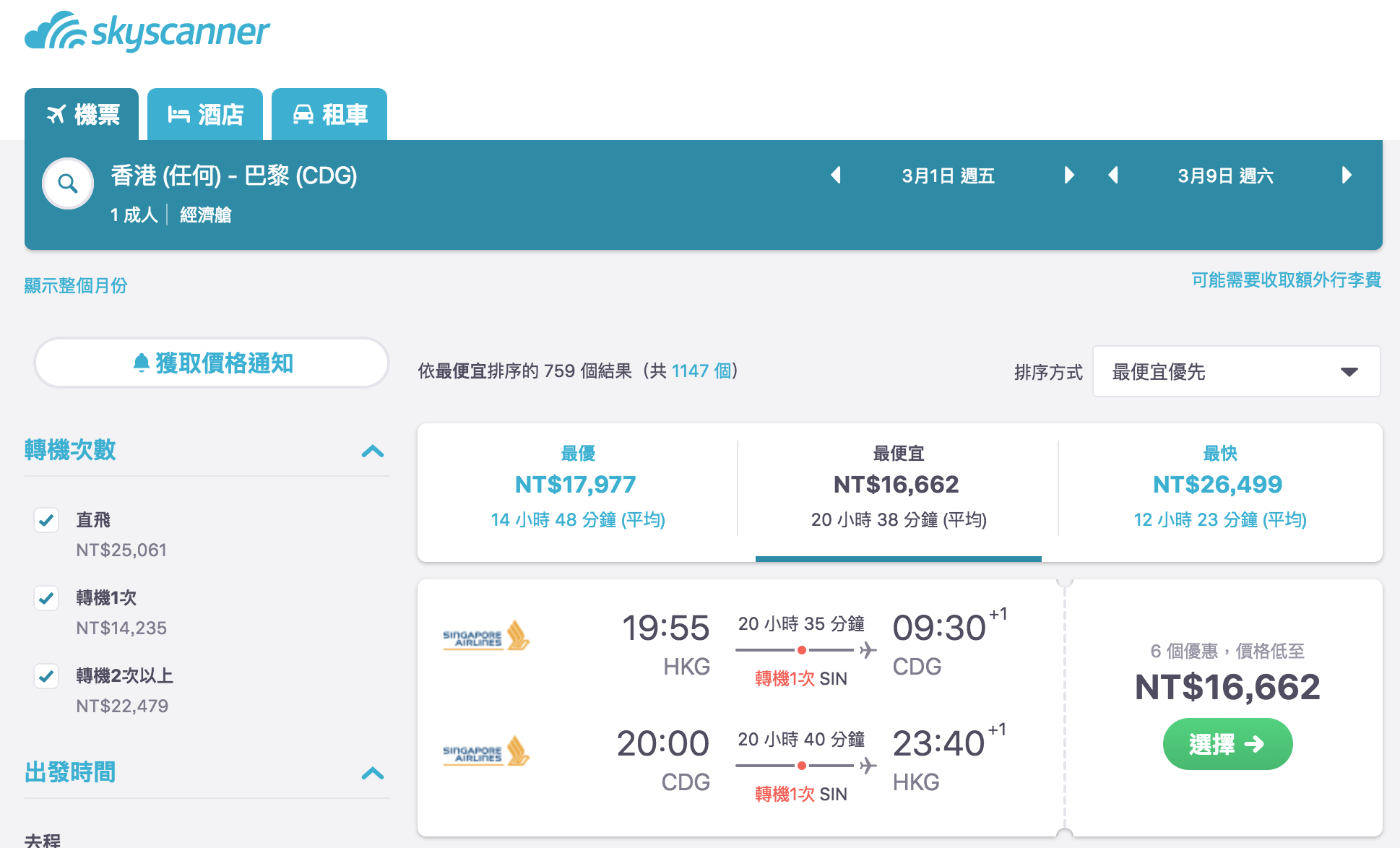Switch to the 酒店 hotels tab
Image resolution: width=1400 pixels, height=848 pixels.
click(205, 114)
